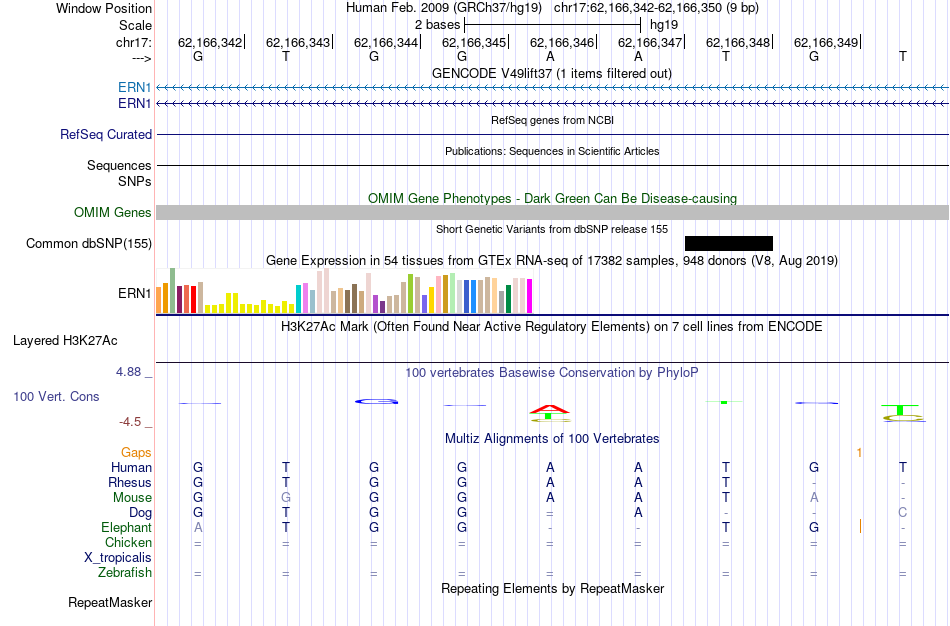Click the GTEx RNA-seq gene expression title
950x626 pixels.
point(552,261)
